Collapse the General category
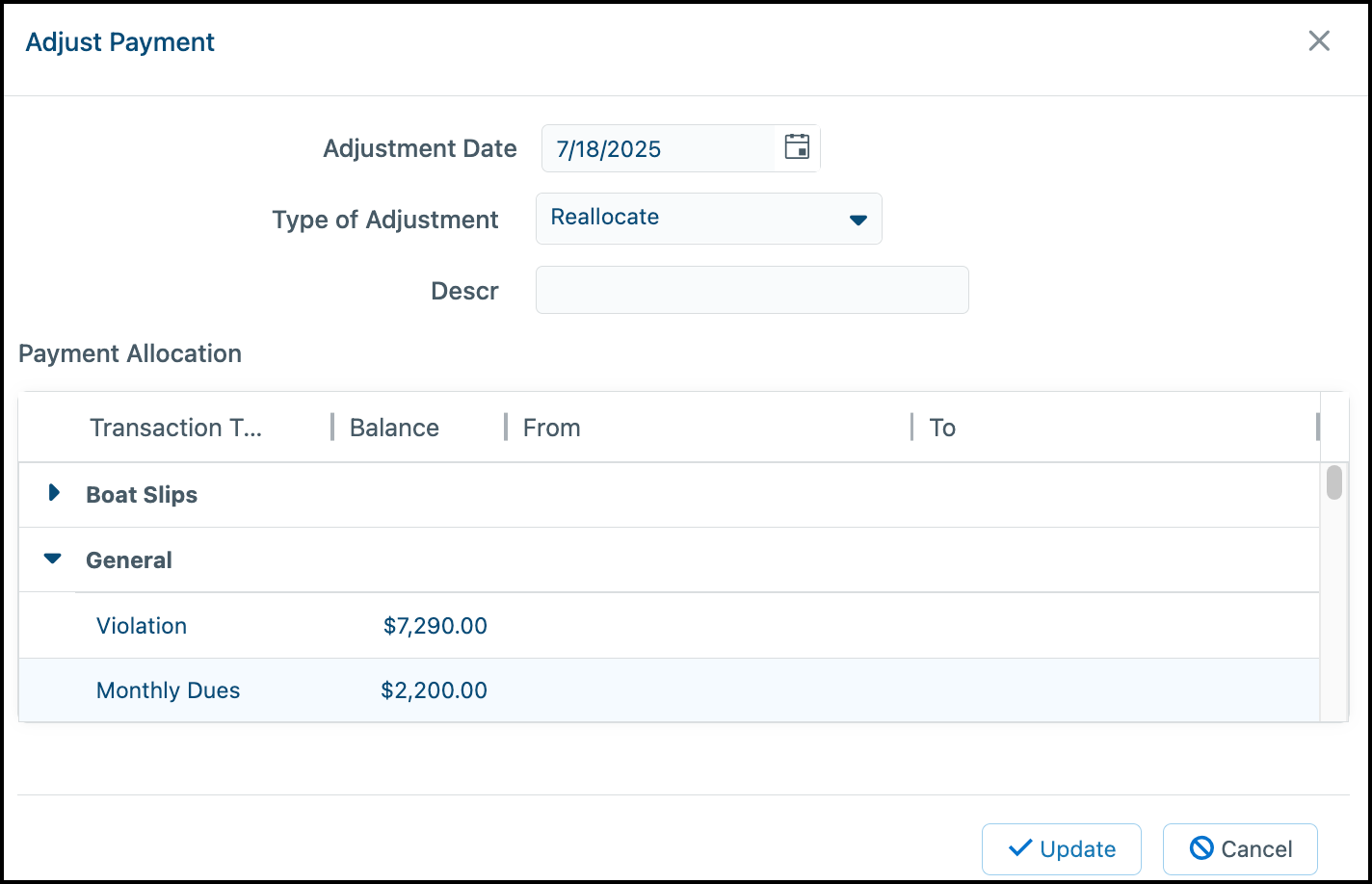This screenshot has width=1372, height=884. 51,559
